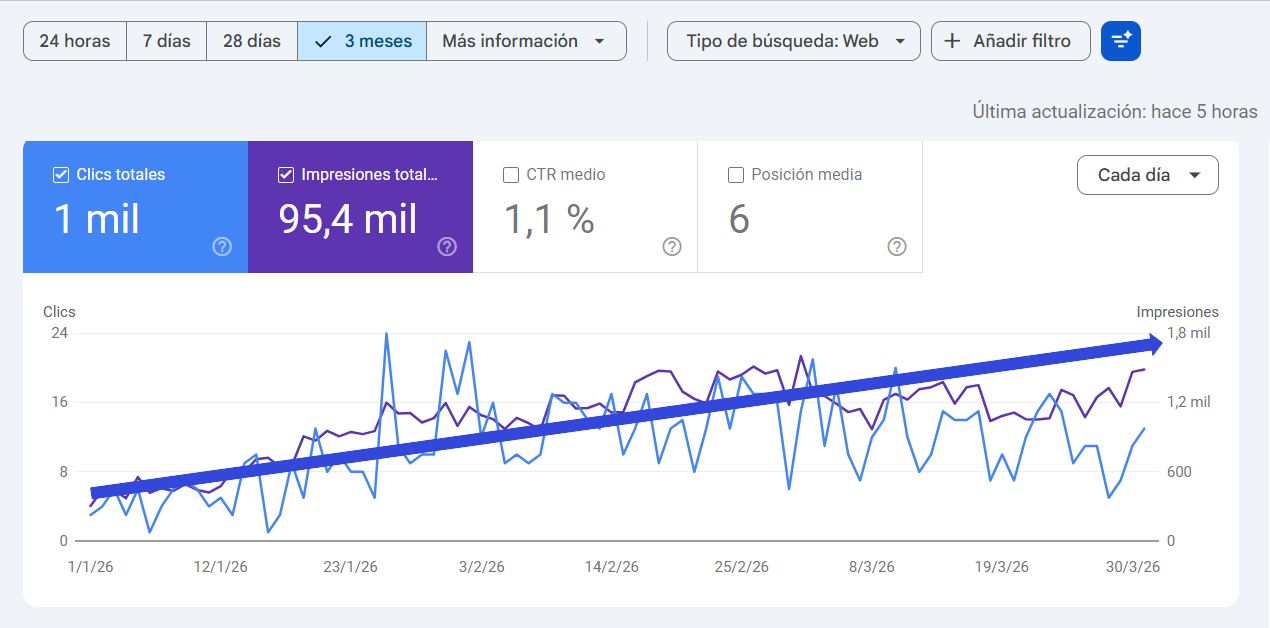This screenshot has height=628, width=1270.
Task: Click the help icon on Clics totales card
Action: (x=221, y=247)
